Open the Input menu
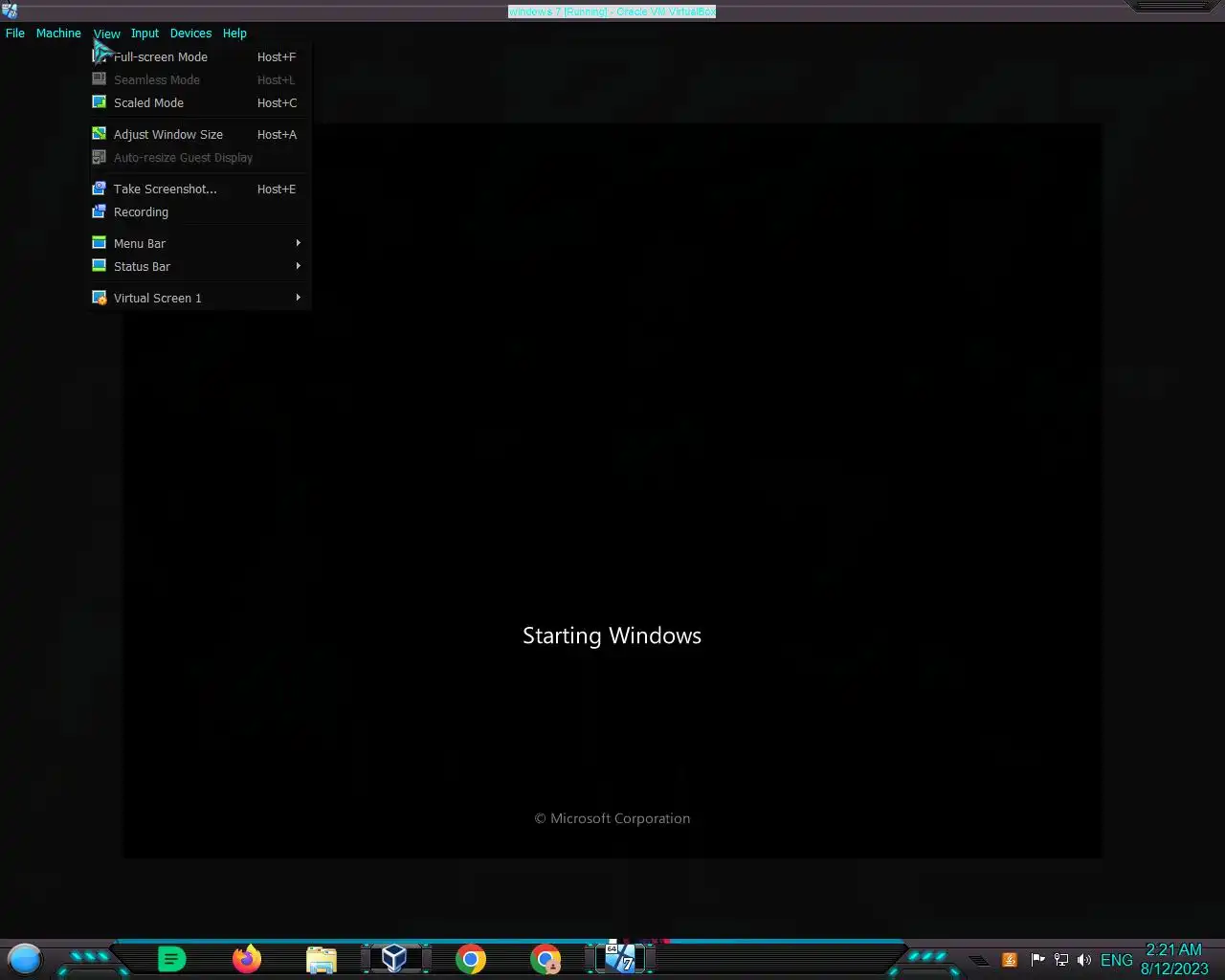Image resolution: width=1225 pixels, height=980 pixels. click(x=145, y=33)
